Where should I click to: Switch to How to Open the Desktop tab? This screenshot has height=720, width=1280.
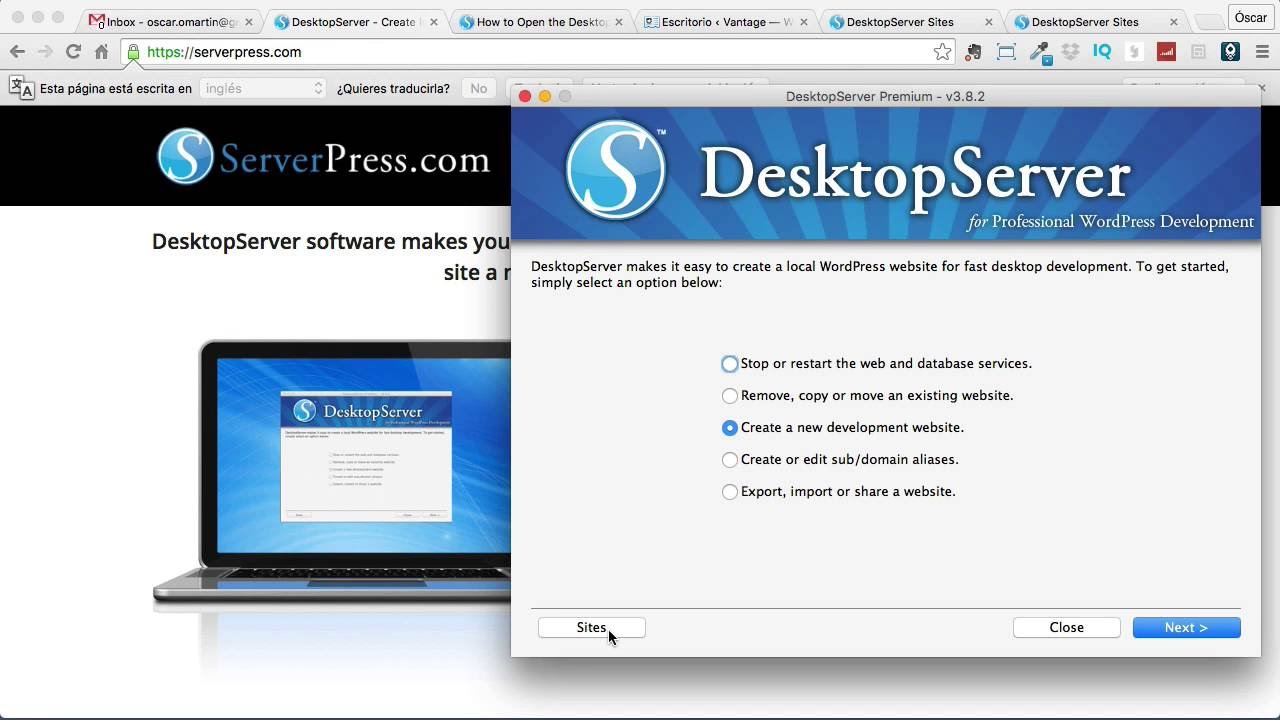[x=540, y=21]
